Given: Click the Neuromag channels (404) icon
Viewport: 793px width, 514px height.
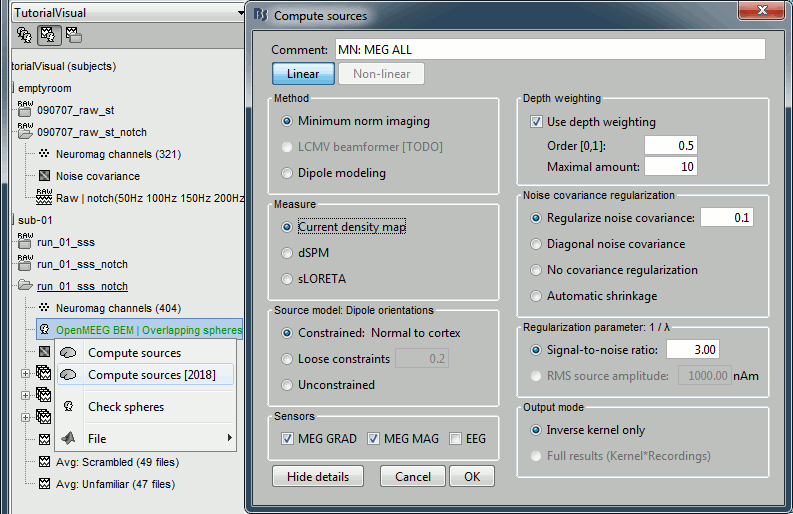Looking at the screenshot, I should tap(44, 308).
